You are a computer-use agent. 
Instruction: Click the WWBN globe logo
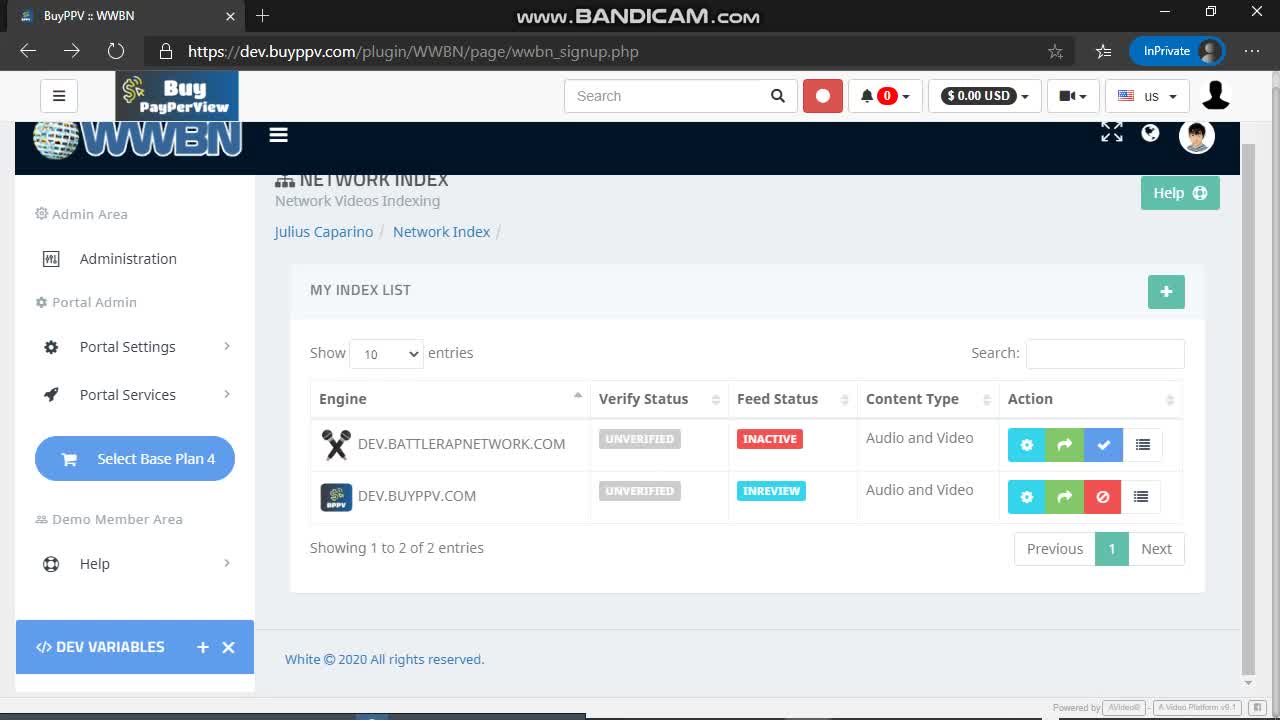tap(138, 138)
